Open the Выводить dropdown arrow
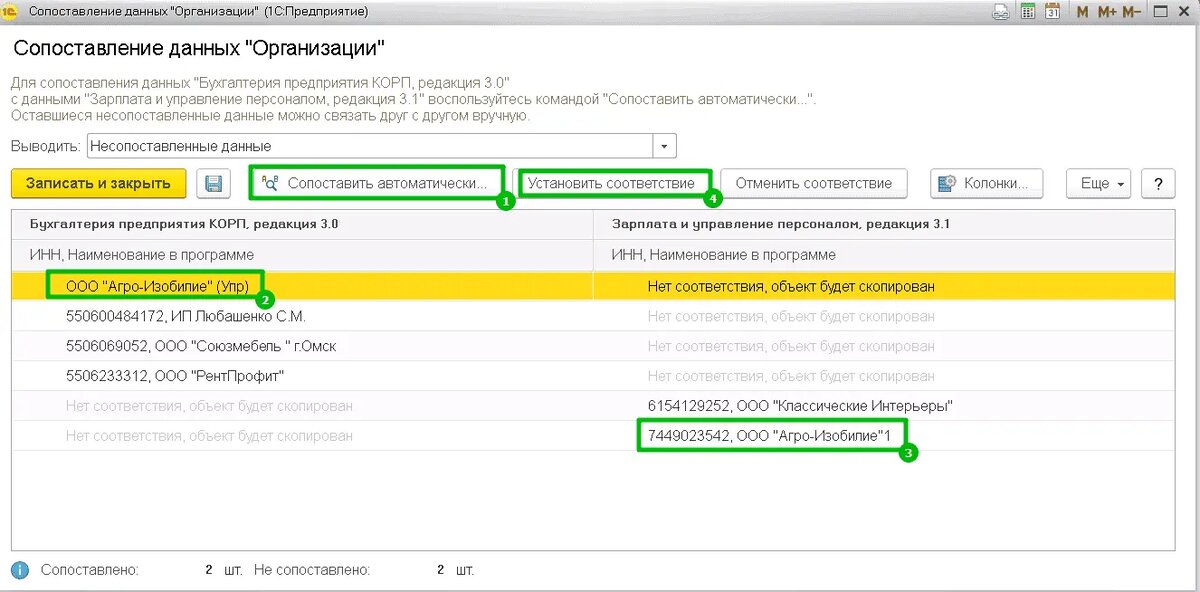 point(662,144)
